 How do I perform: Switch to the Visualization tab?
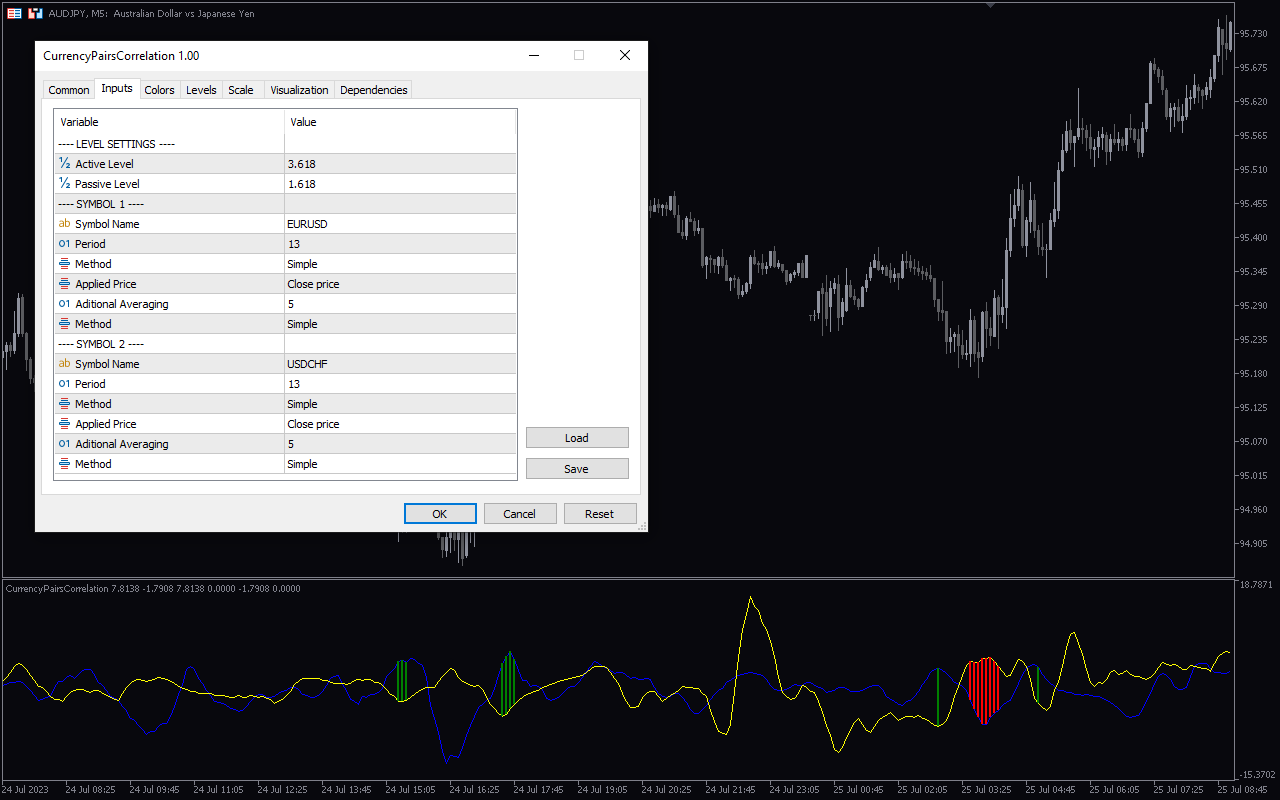(x=299, y=90)
